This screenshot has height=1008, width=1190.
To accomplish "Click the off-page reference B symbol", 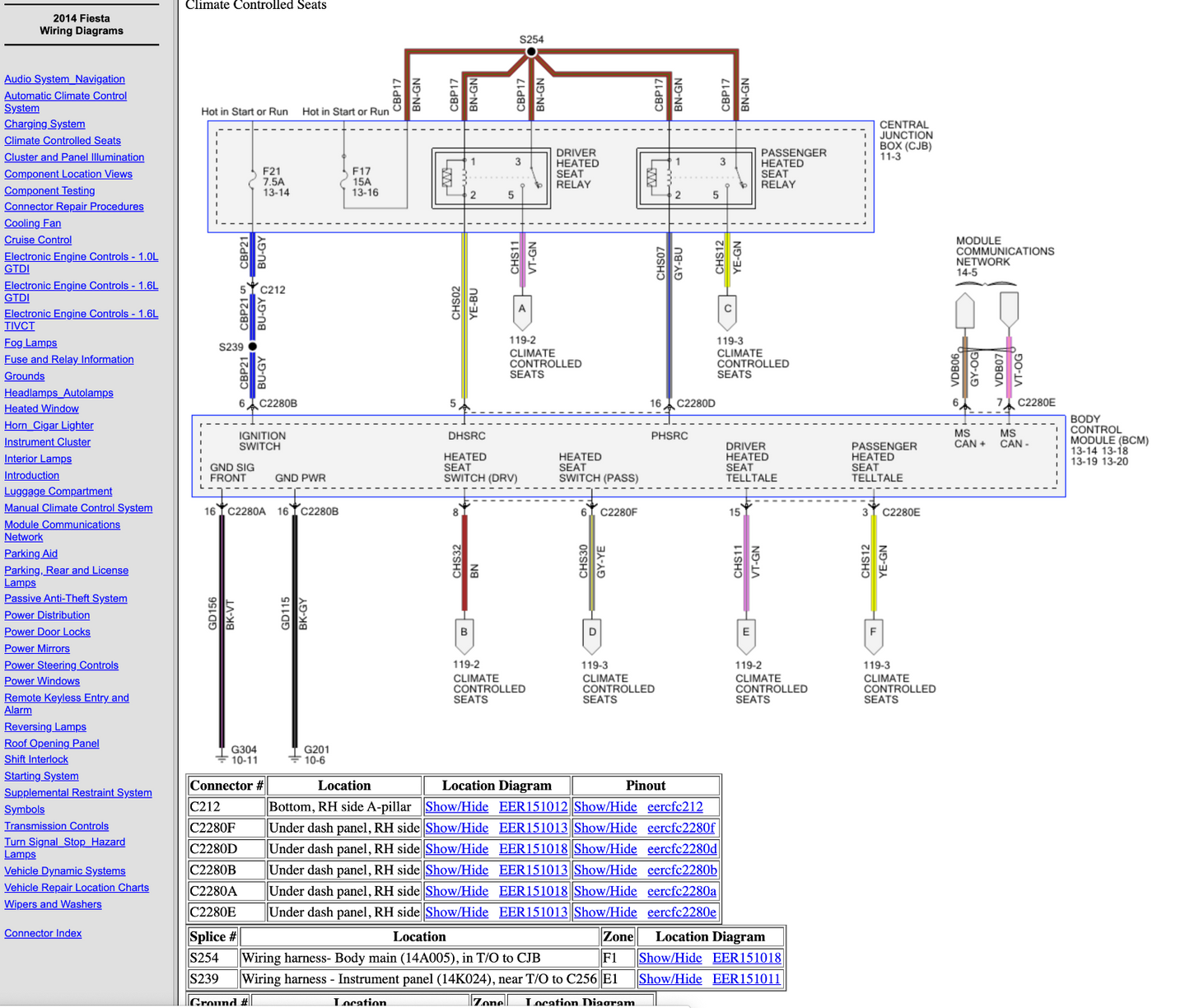I will tap(464, 633).
